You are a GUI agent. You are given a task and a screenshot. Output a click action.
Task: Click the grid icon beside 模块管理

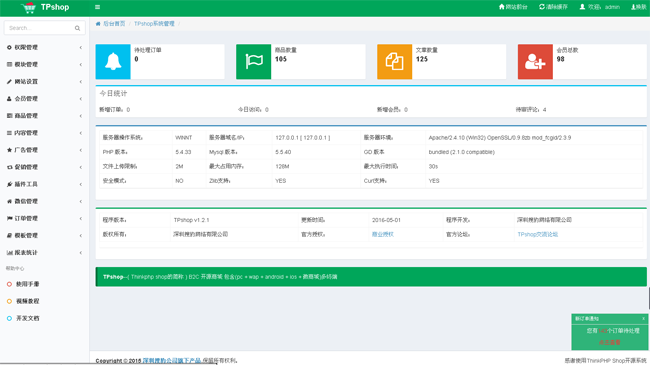point(9,64)
